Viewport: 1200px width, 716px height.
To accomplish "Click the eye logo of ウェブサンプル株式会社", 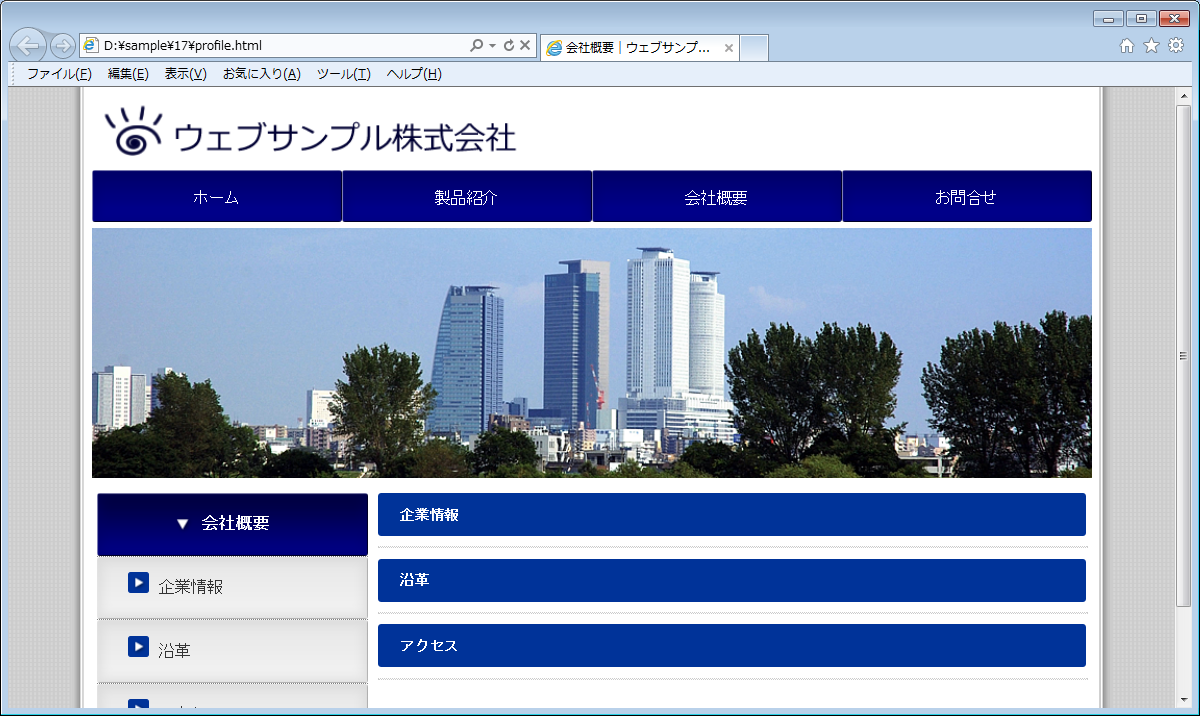I will pyautogui.click(x=133, y=132).
